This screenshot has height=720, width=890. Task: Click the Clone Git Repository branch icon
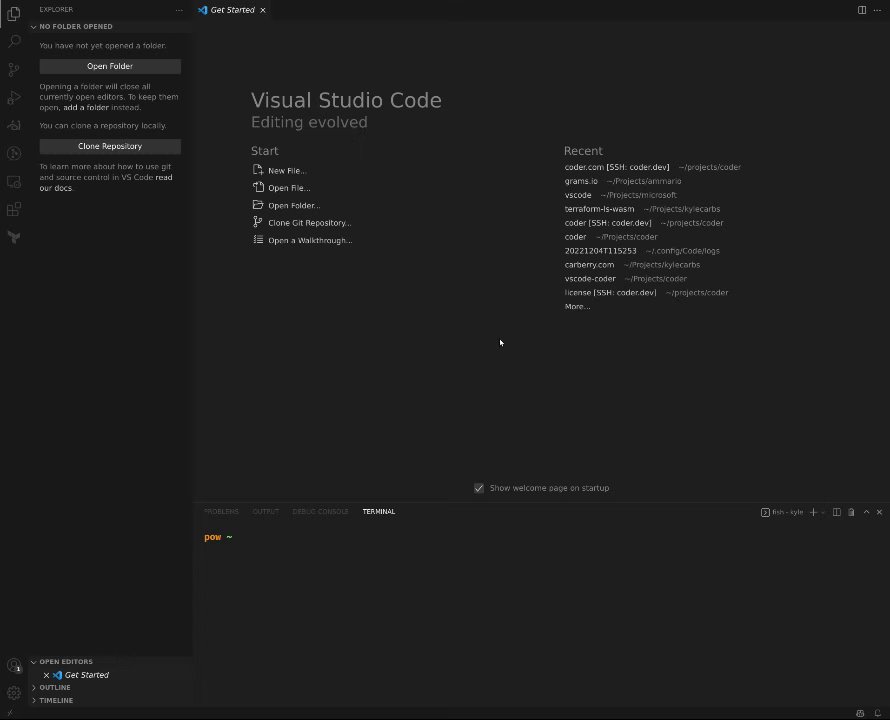pyautogui.click(x=258, y=222)
